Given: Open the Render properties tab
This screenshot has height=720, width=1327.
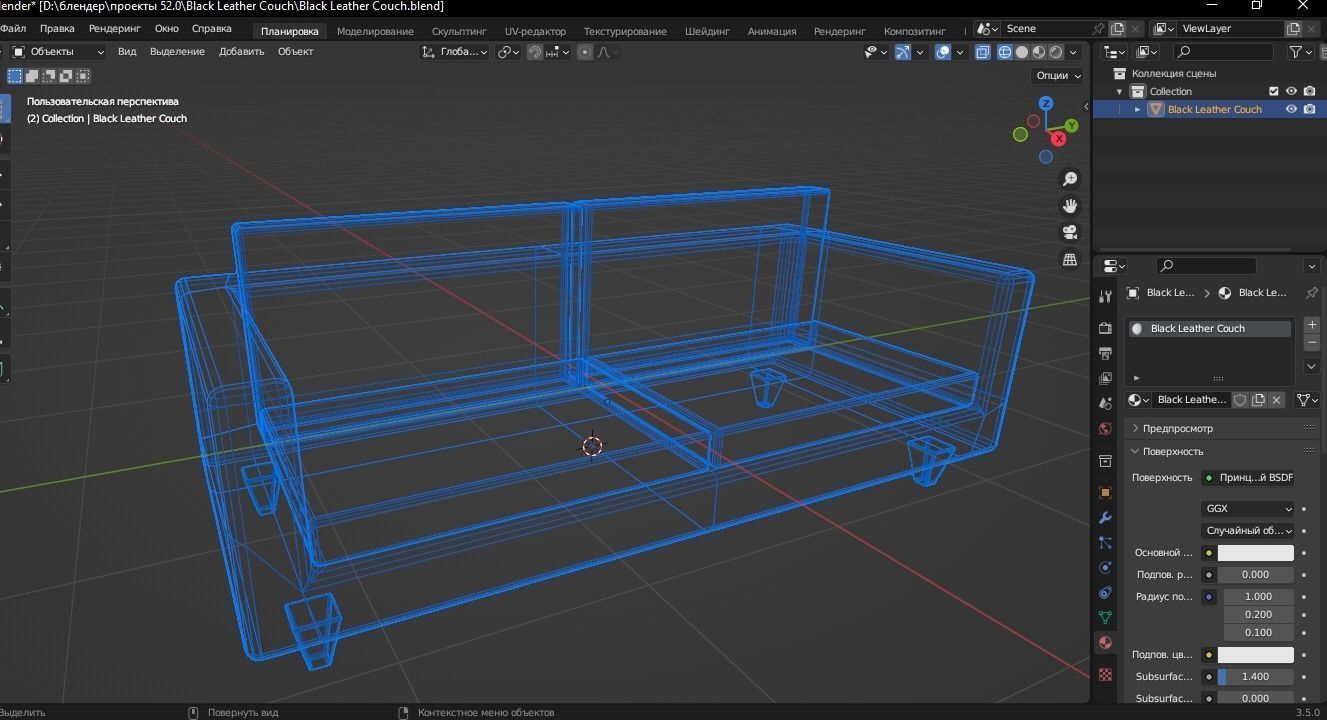Looking at the screenshot, I should tap(1105, 328).
